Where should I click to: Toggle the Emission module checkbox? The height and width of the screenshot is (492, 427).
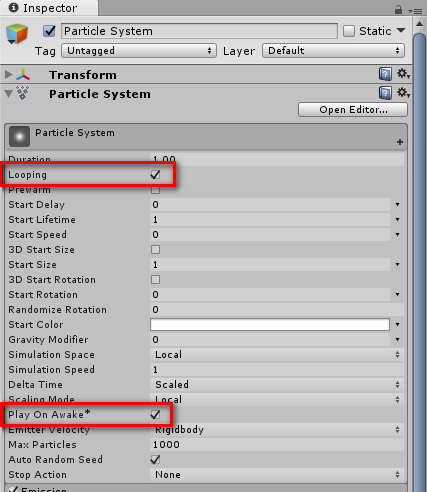13,490
